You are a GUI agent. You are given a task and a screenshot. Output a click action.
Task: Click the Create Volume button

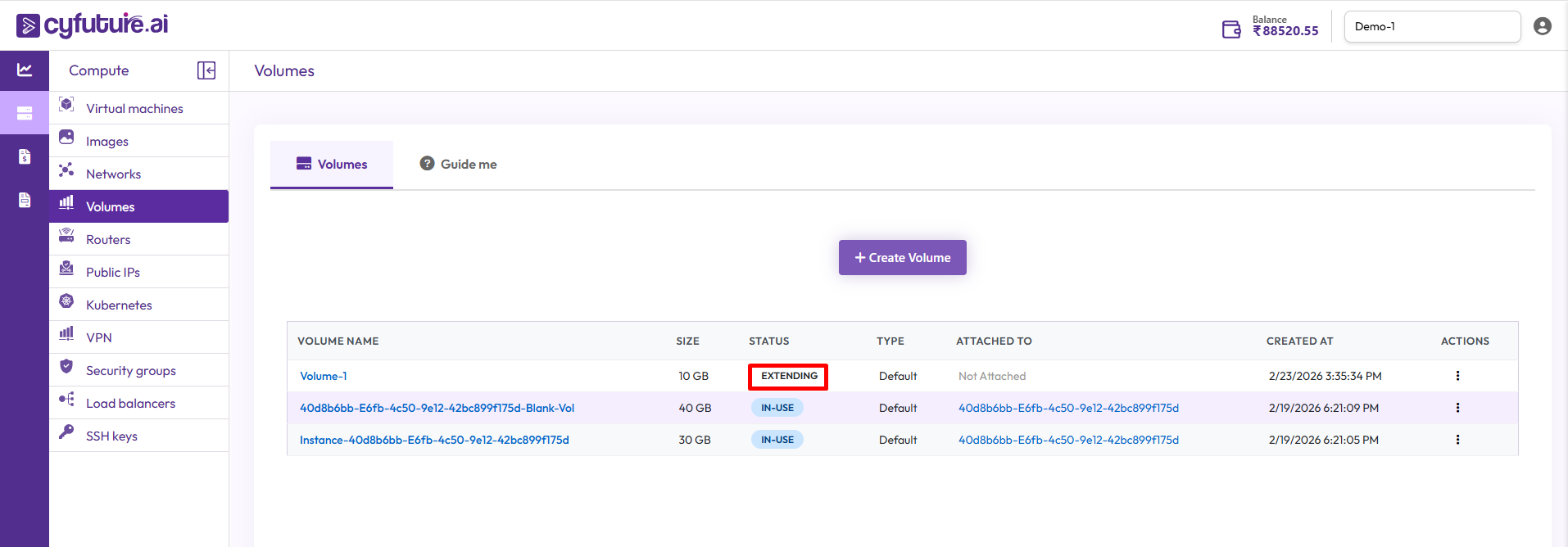902,257
